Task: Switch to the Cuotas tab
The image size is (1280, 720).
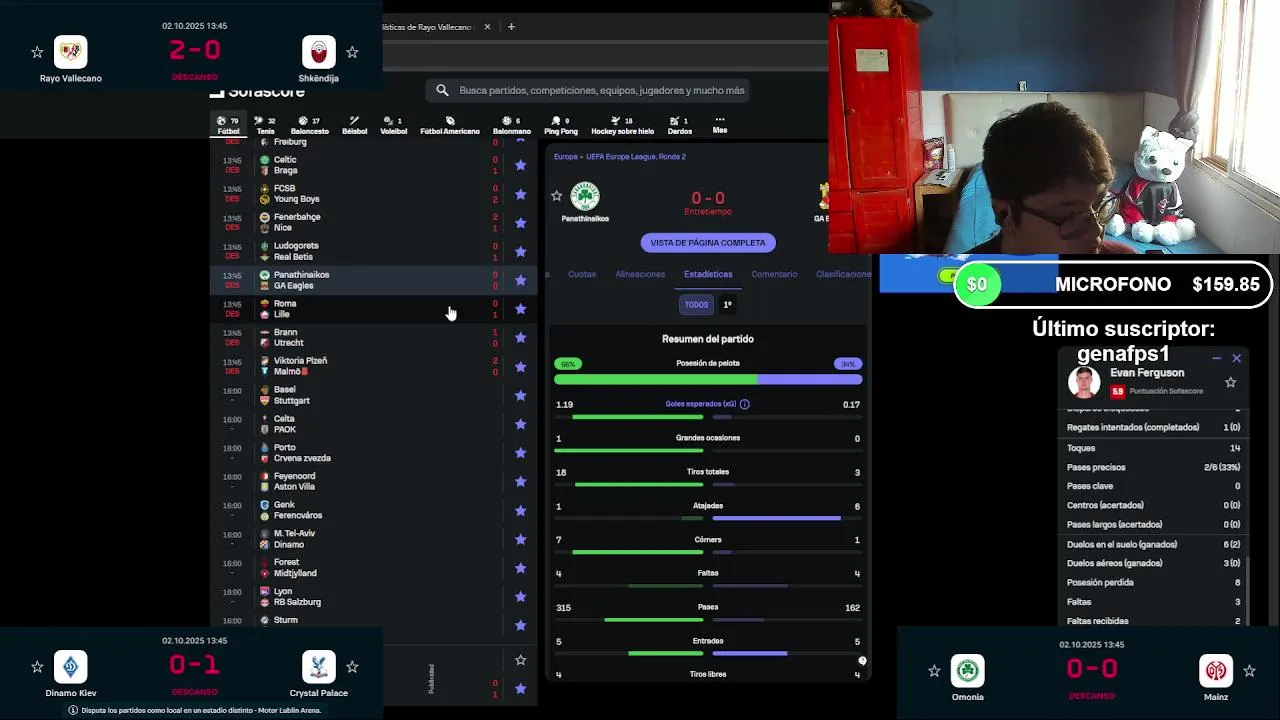Action: (582, 274)
